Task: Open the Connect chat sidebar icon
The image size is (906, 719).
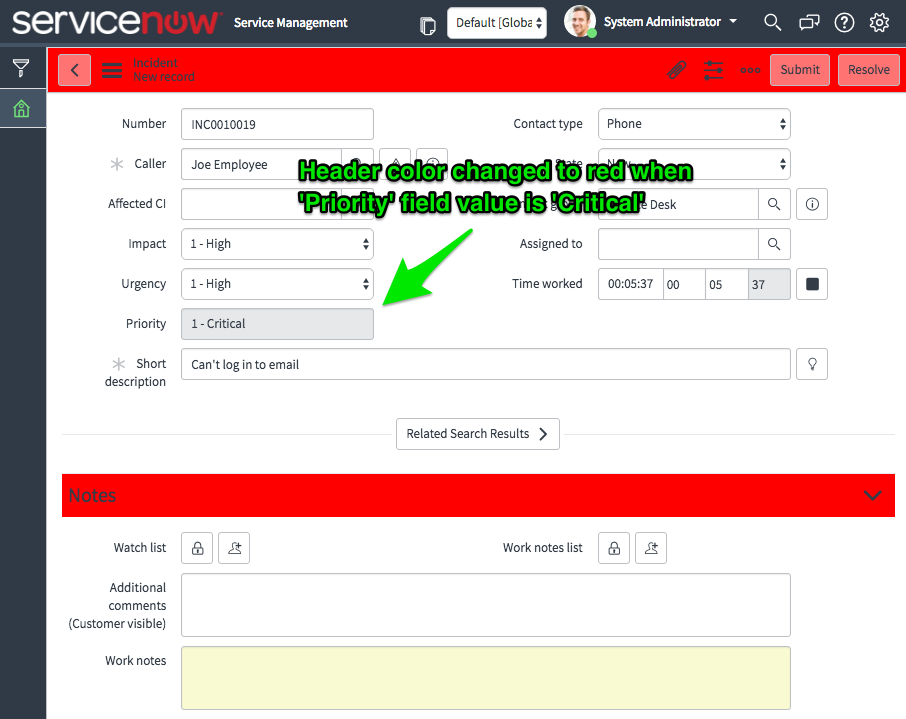Action: [809, 22]
